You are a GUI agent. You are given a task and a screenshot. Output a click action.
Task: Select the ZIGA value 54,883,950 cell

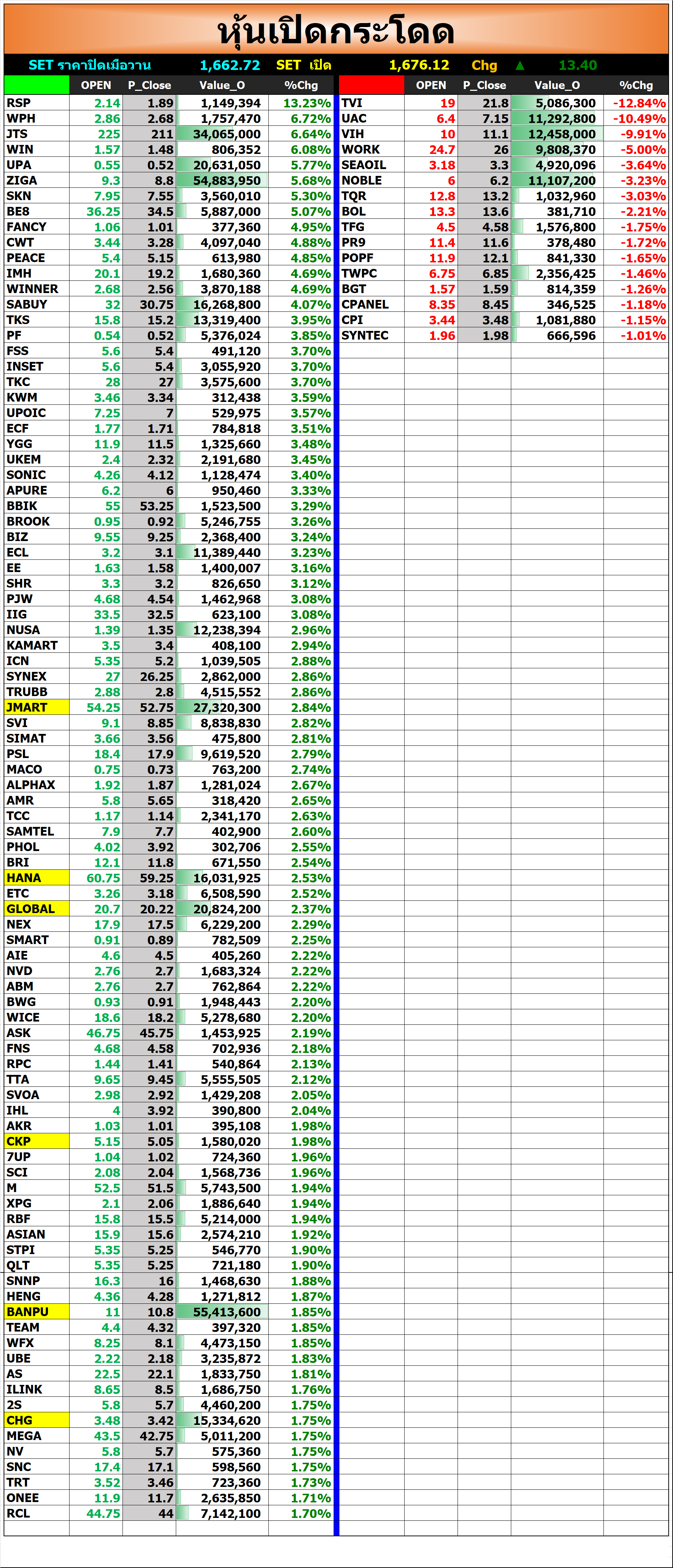tap(222, 180)
